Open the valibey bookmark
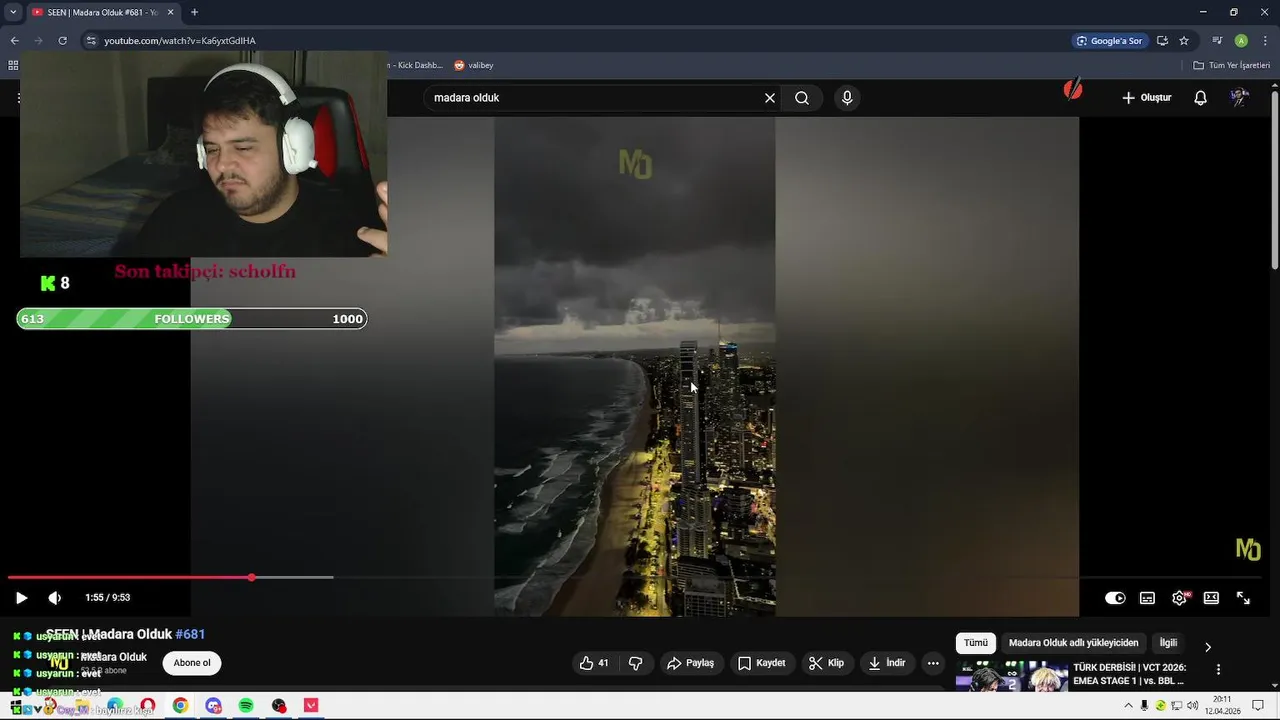The height and width of the screenshot is (720, 1280). point(473,65)
